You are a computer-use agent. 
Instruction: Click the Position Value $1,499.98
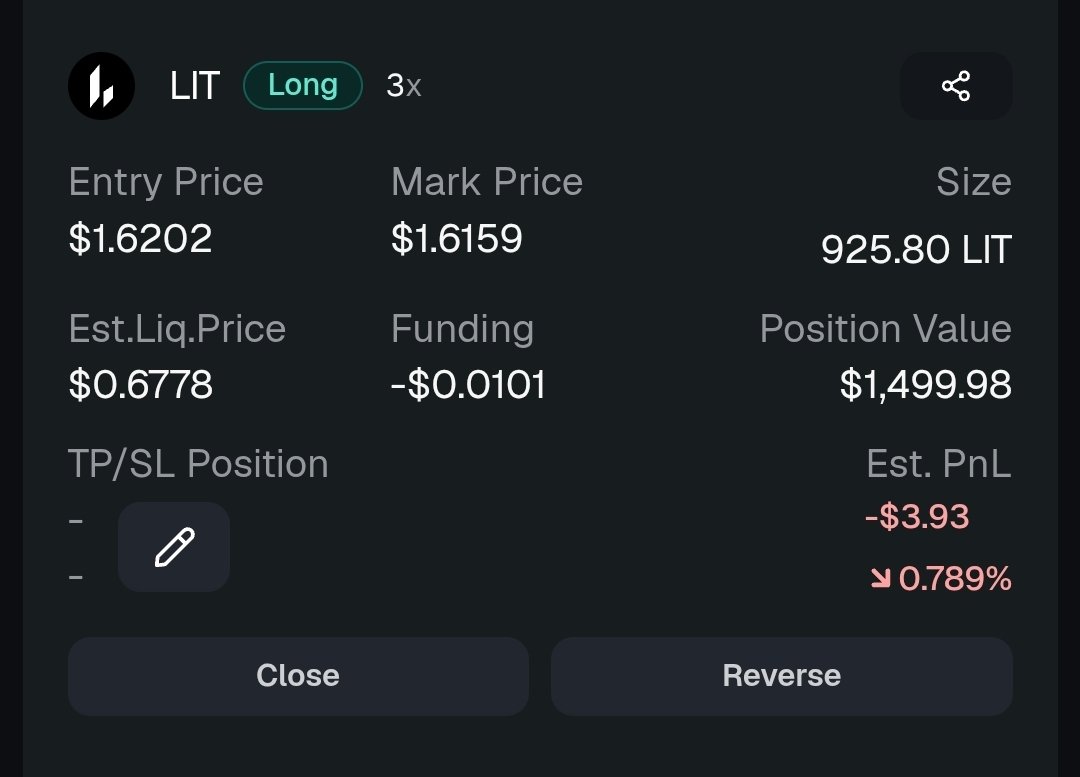tap(926, 384)
